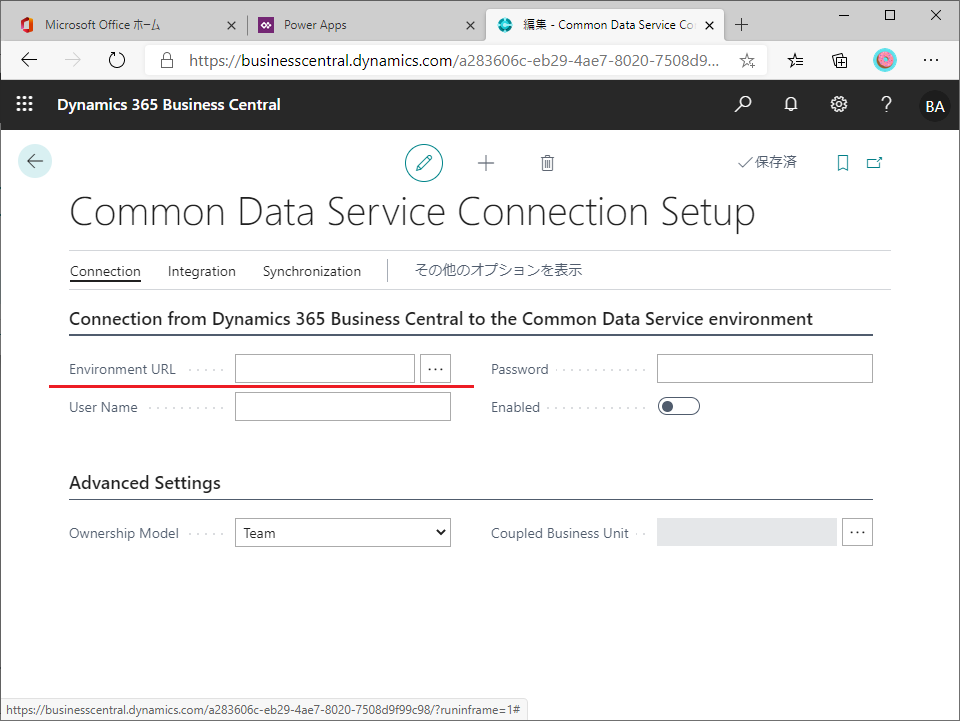Open the notifications bell
The image size is (960, 721).
coord(791,104)
